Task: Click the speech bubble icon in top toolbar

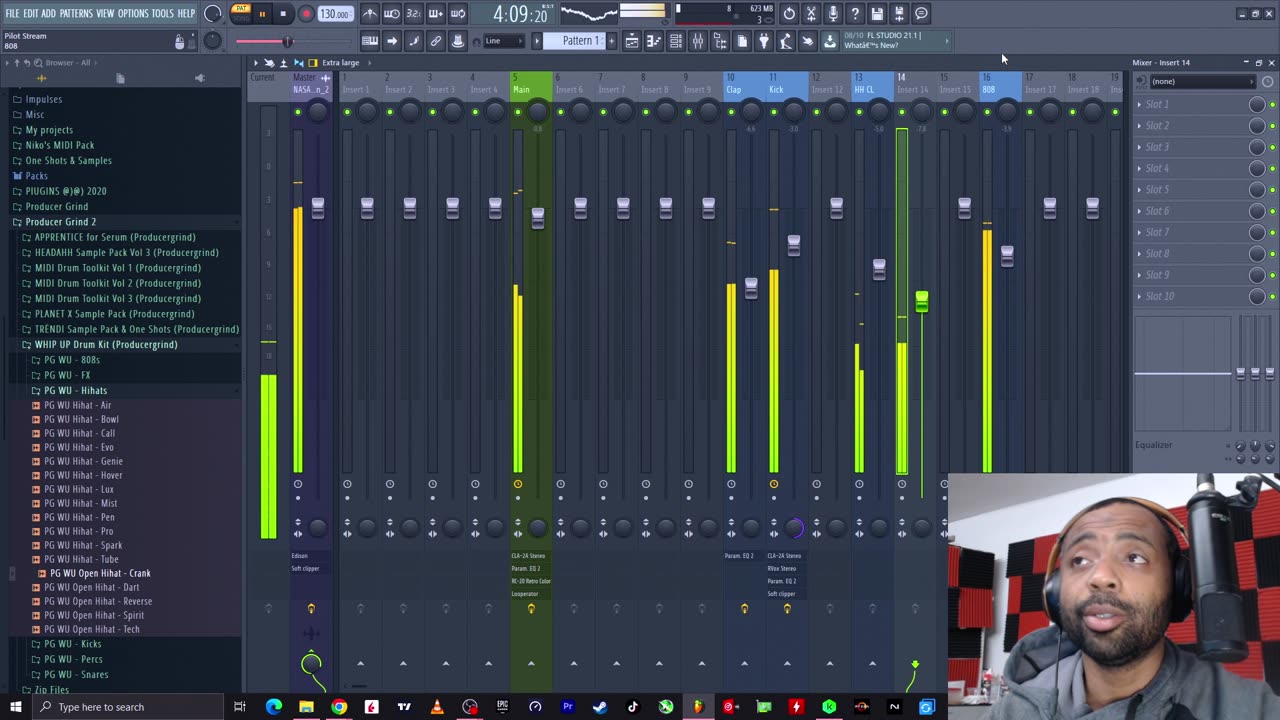Action: point(921,14)
